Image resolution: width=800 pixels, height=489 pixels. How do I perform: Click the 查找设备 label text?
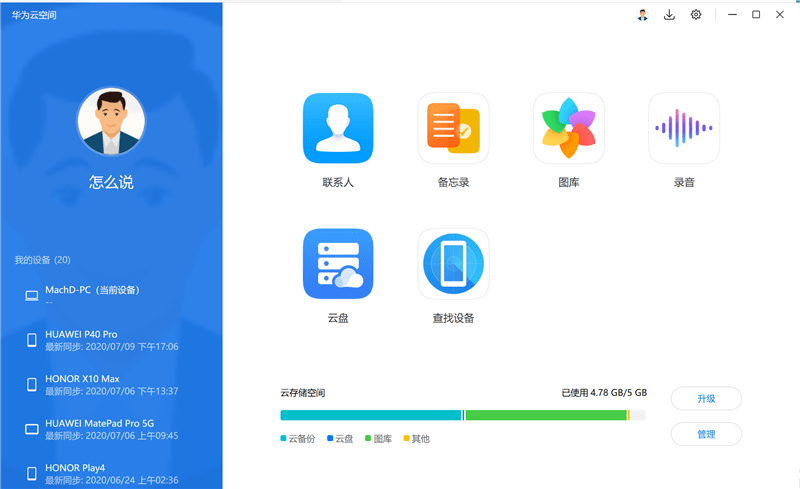point(453,318)
